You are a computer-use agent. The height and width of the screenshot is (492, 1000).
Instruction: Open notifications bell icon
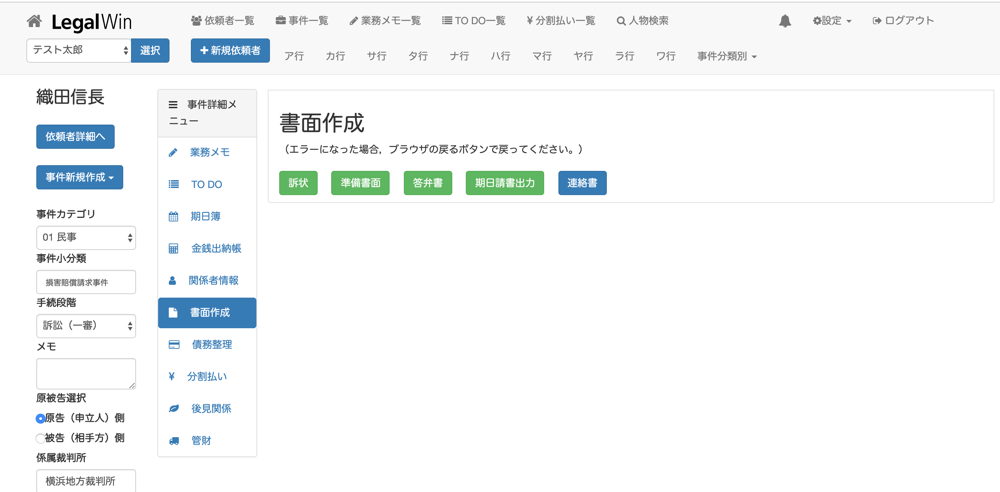[x=785, y=21]
